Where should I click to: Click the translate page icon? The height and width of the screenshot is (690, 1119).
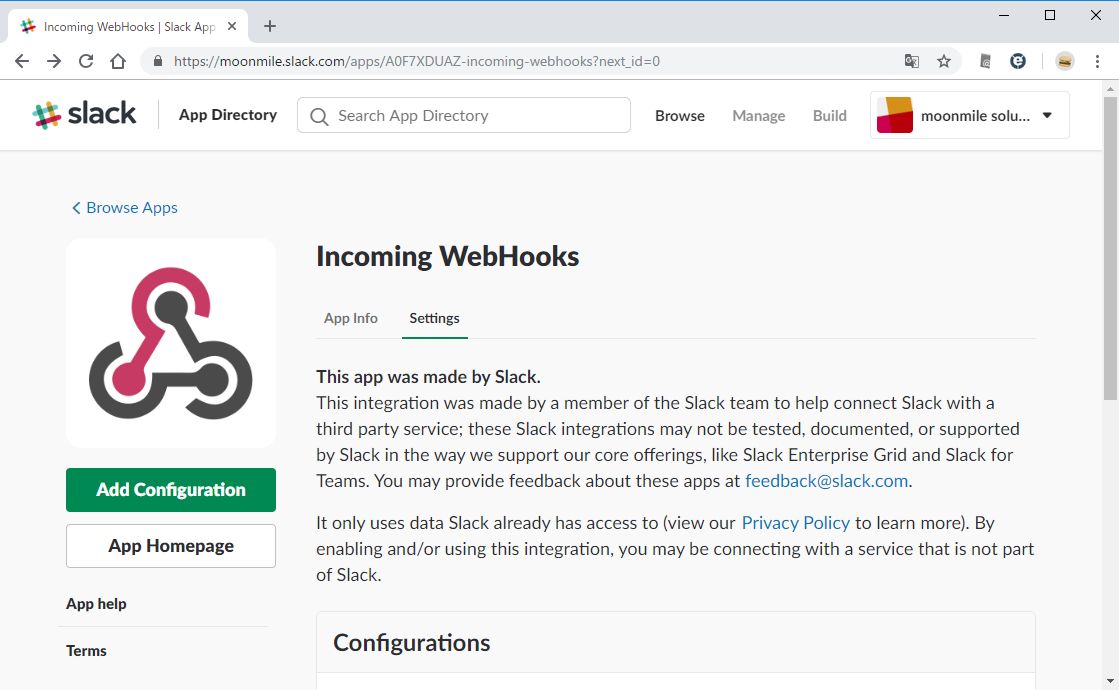click(x=912, y=61)
